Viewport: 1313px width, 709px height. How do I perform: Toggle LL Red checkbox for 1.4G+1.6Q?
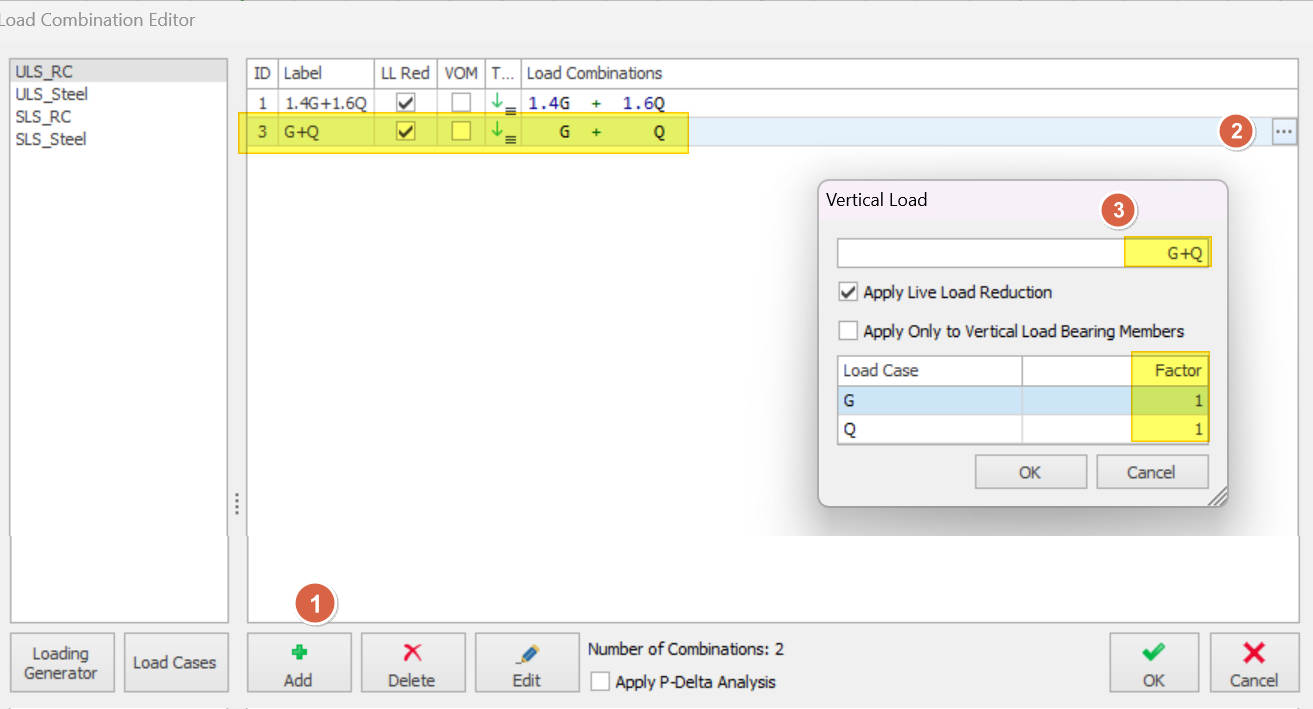tap(405, 103)
